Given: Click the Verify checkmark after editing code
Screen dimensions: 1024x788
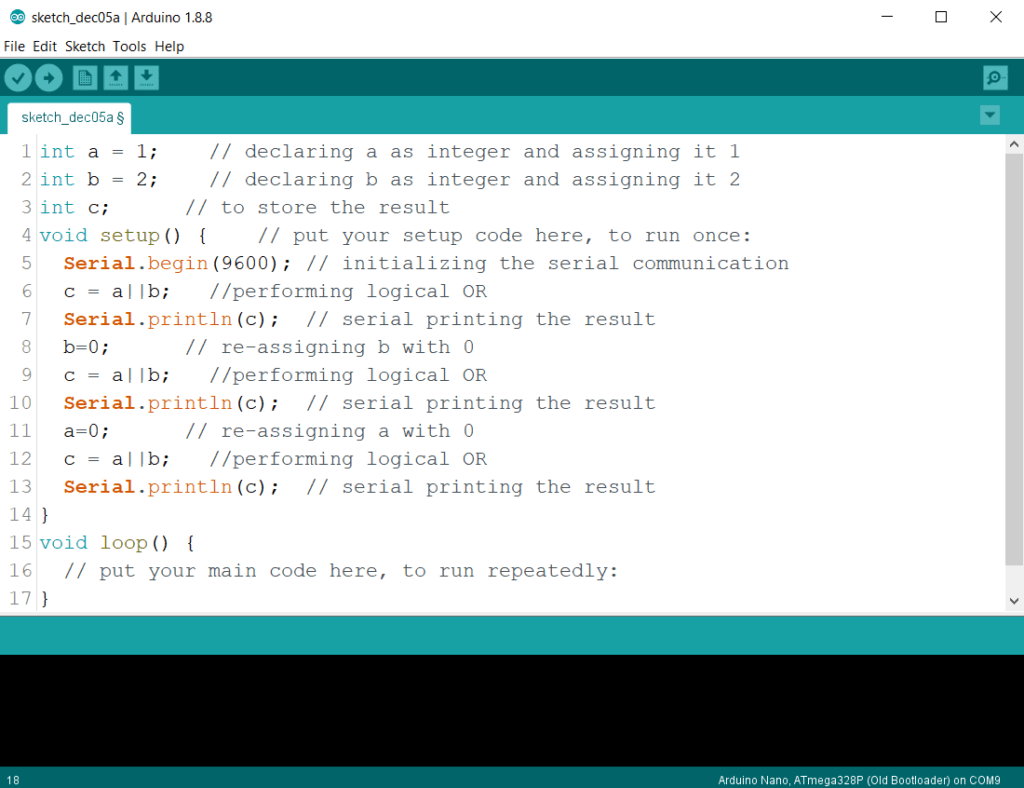Looking at the screenshot, I should coord(18,77).
